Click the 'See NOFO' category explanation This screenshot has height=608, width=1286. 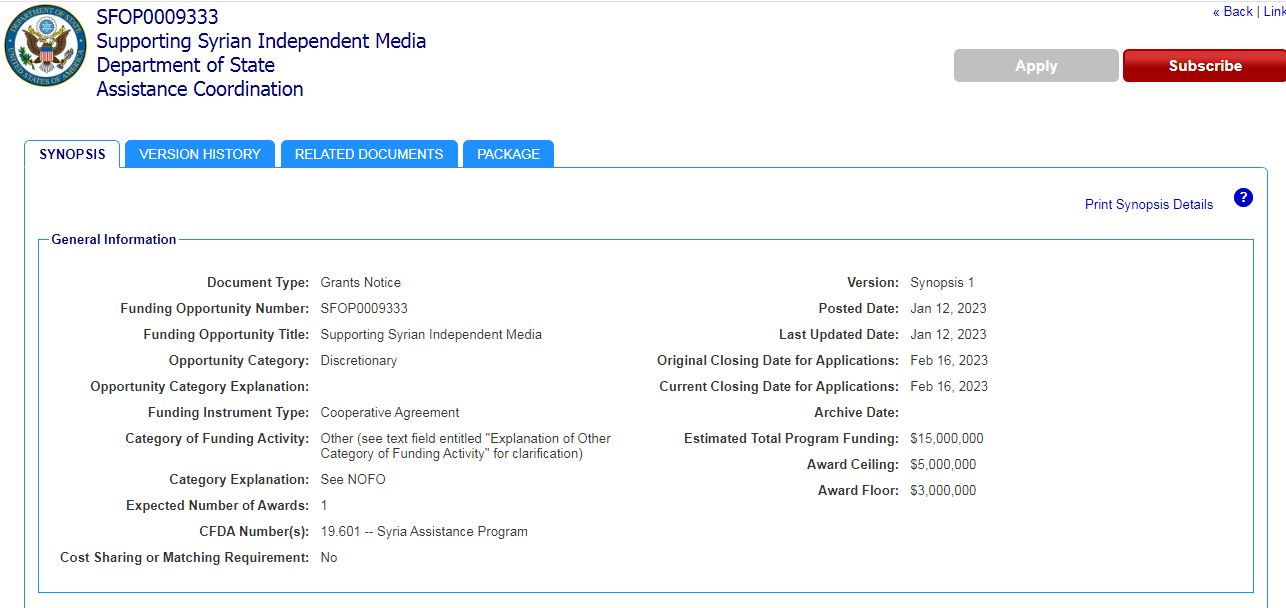(x=353, y=480)
